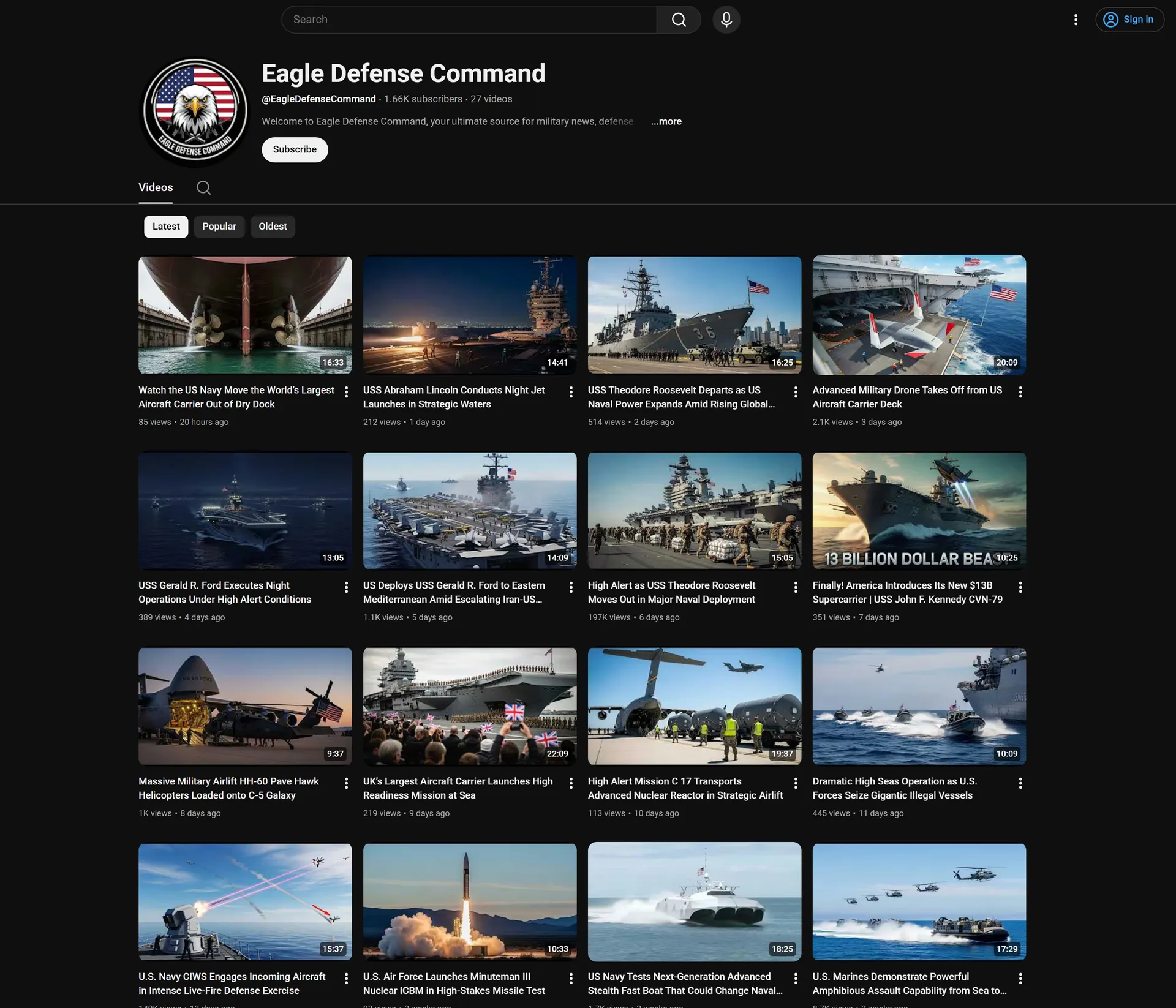
Task: Switch to the Videos tab
Action: (x=156, y=187)
